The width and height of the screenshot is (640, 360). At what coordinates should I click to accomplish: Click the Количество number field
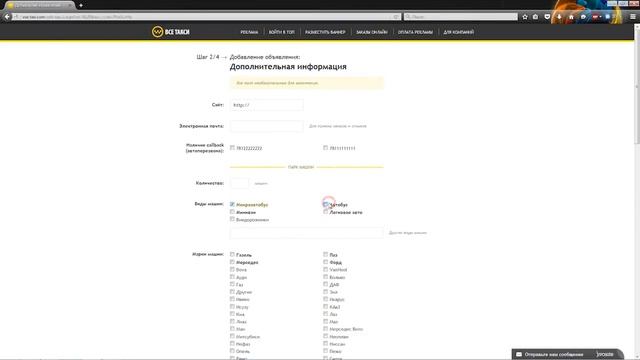240,183
